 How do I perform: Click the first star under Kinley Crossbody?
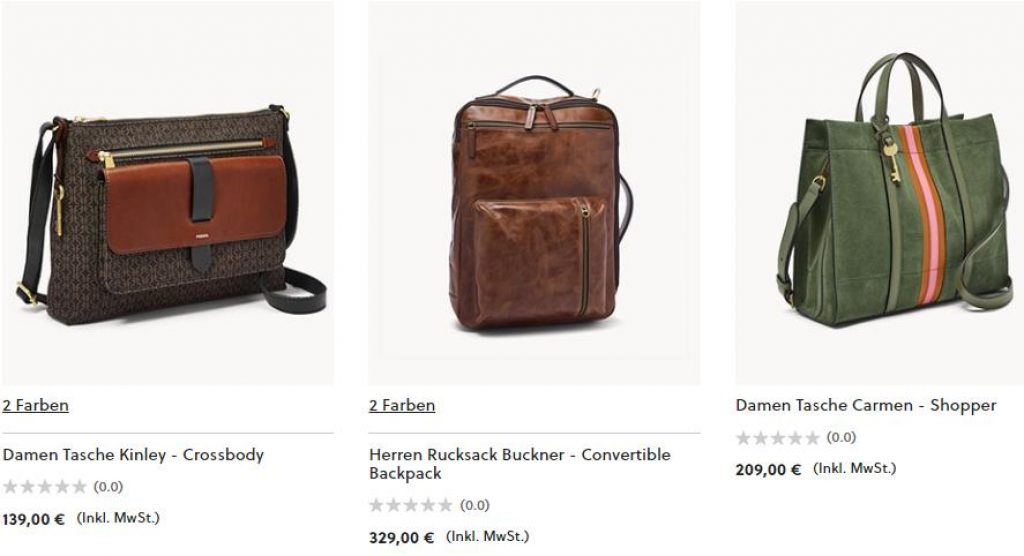tap(10, 487)
